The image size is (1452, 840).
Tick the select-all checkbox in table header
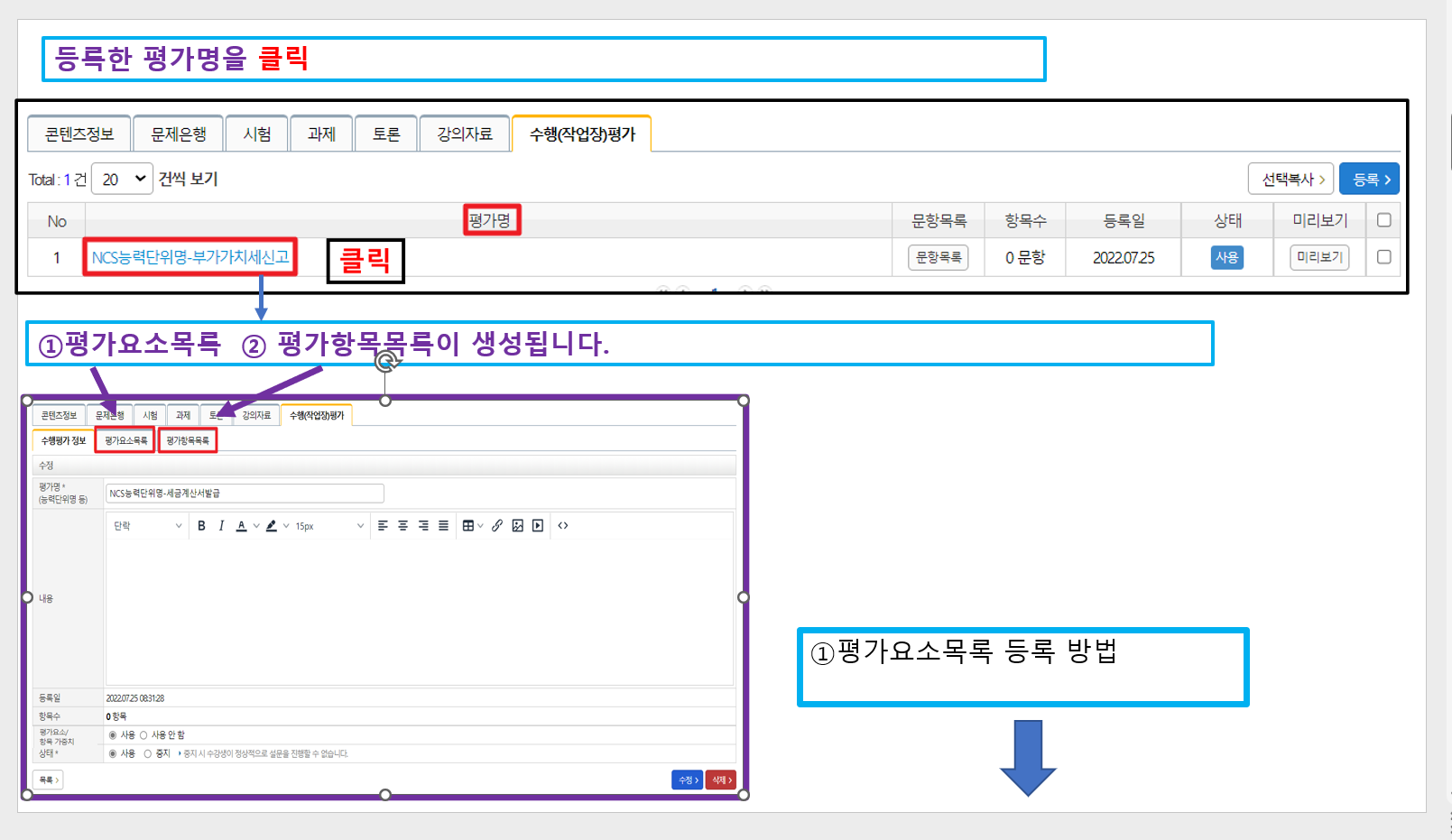[x=1383, y=220]
